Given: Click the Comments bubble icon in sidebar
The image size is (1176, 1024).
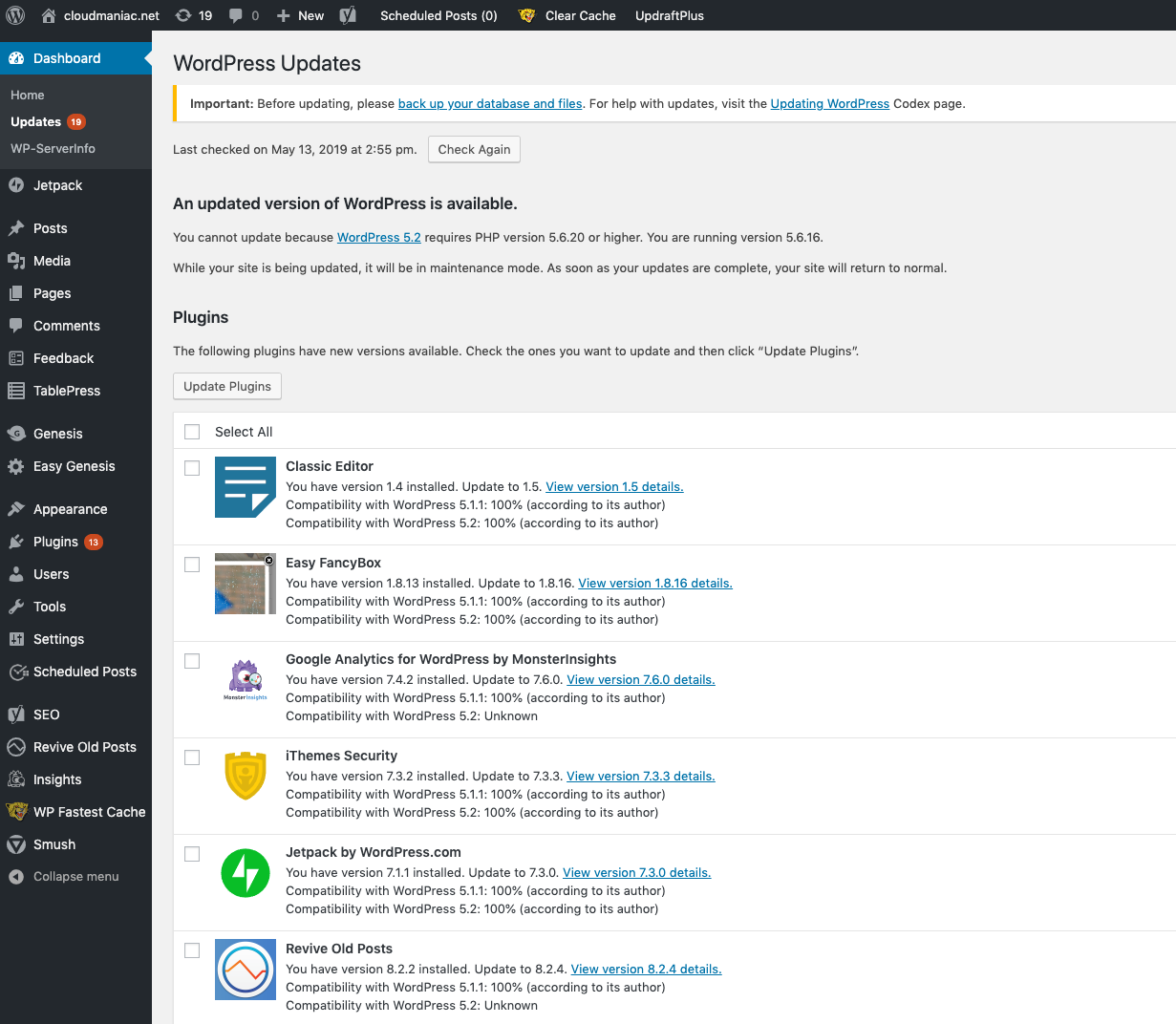Looking at the screenshot, I should coord(16,326).
